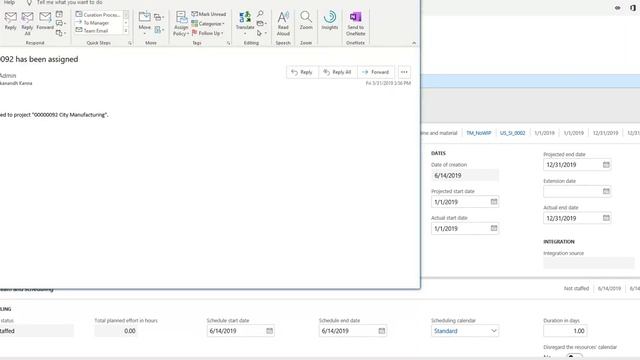Expand the Quick Steps dialog launcher
The height and width of the screenshot is (360, 640).
[x=130, y=43]
